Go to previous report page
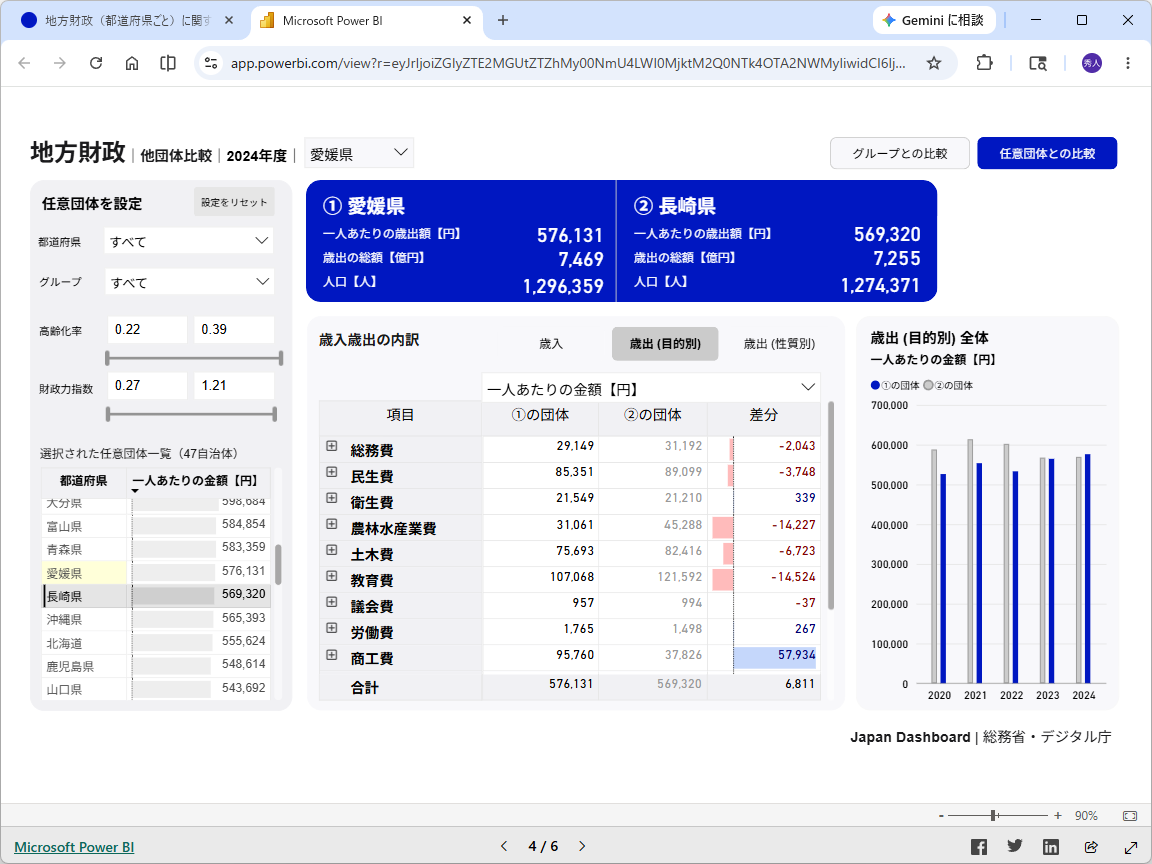Image resolution: width=1152 pixels, height=864 pixels. point(504,846)
